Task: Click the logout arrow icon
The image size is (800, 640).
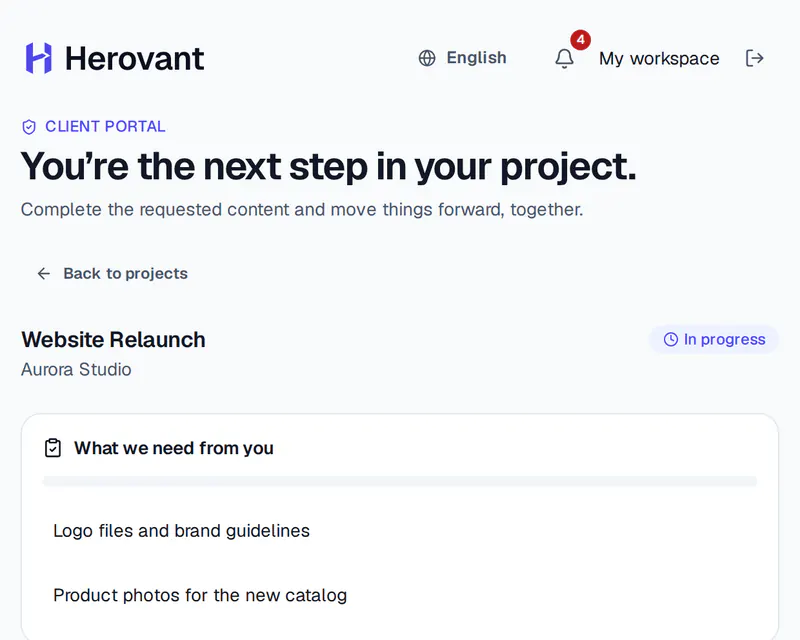Action: tap(755, 58)
